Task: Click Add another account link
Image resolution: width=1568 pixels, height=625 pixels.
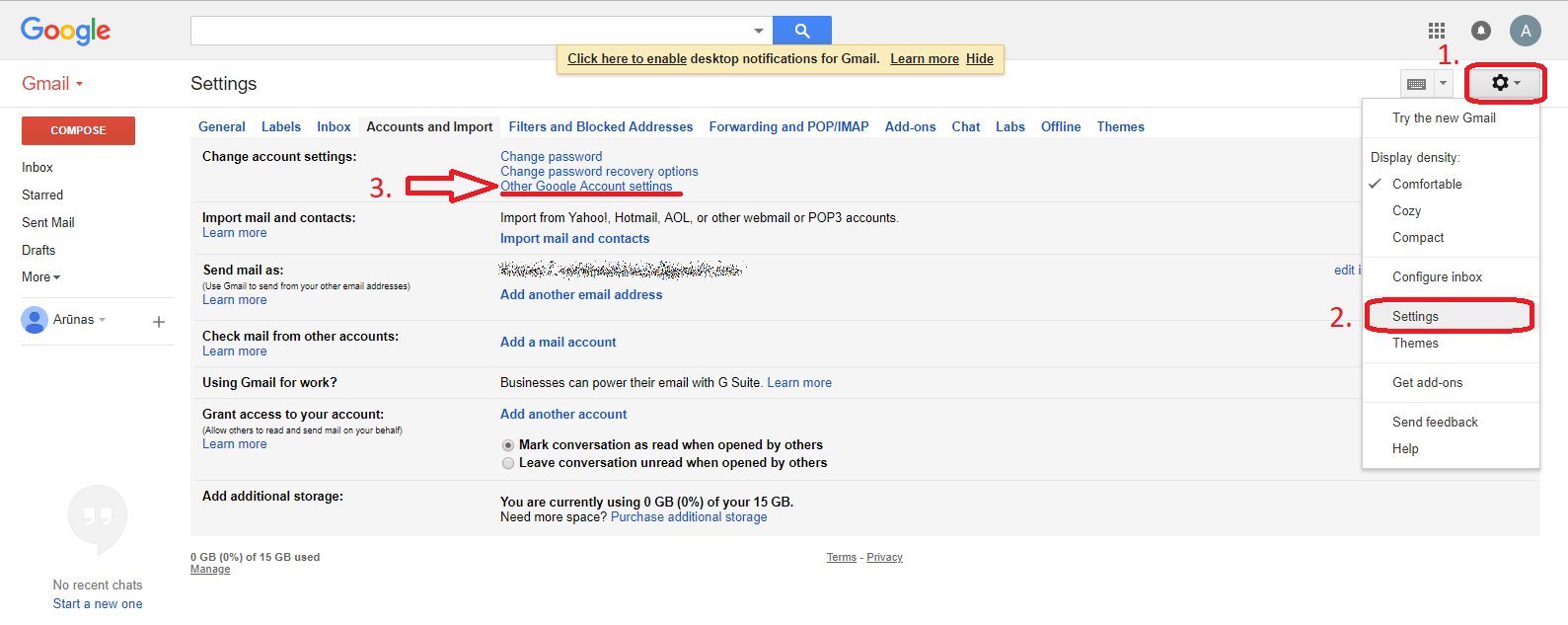Action: (563, 415)
